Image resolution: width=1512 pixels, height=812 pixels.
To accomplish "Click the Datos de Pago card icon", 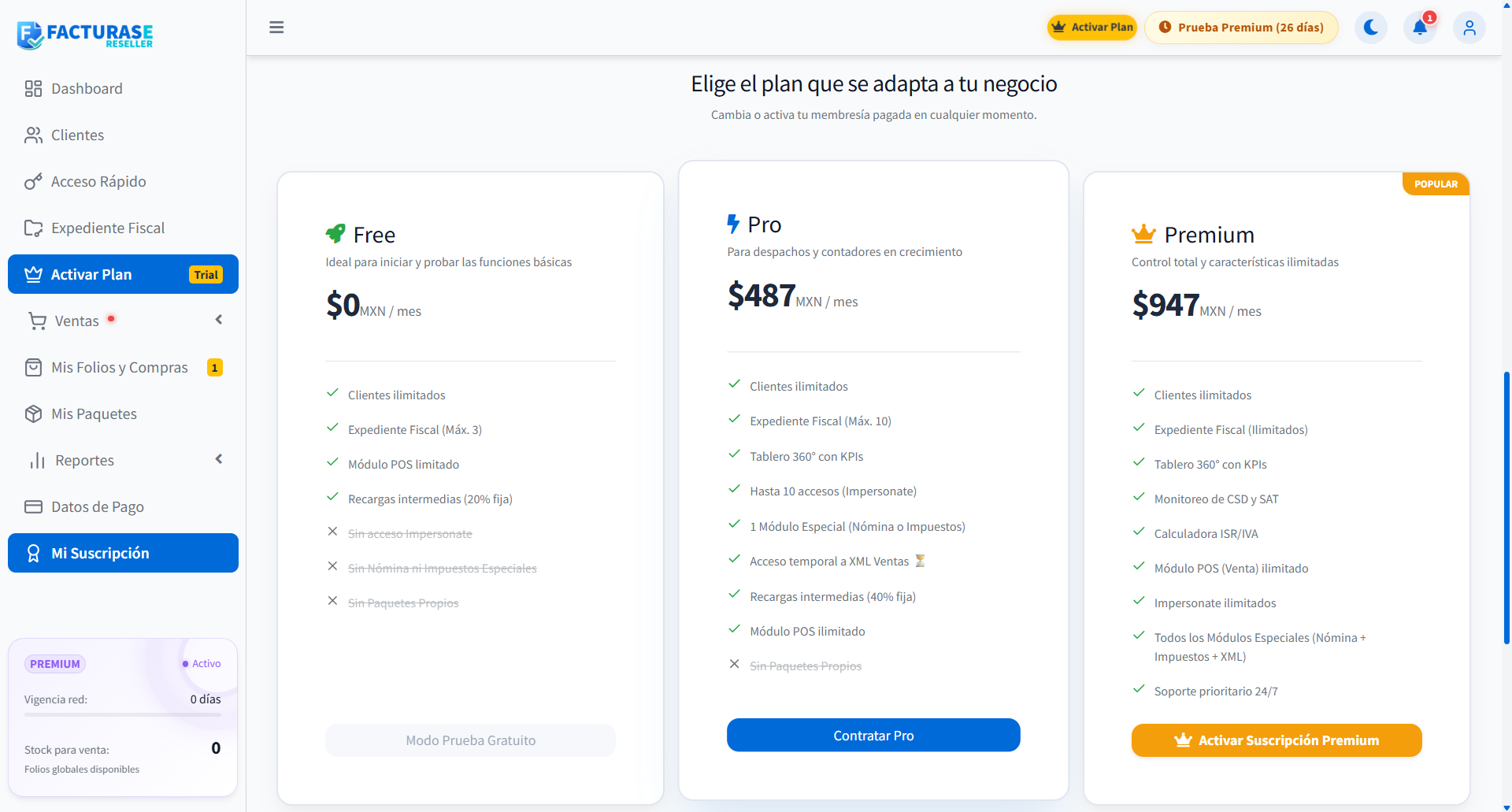I will [x=33, y=507].
